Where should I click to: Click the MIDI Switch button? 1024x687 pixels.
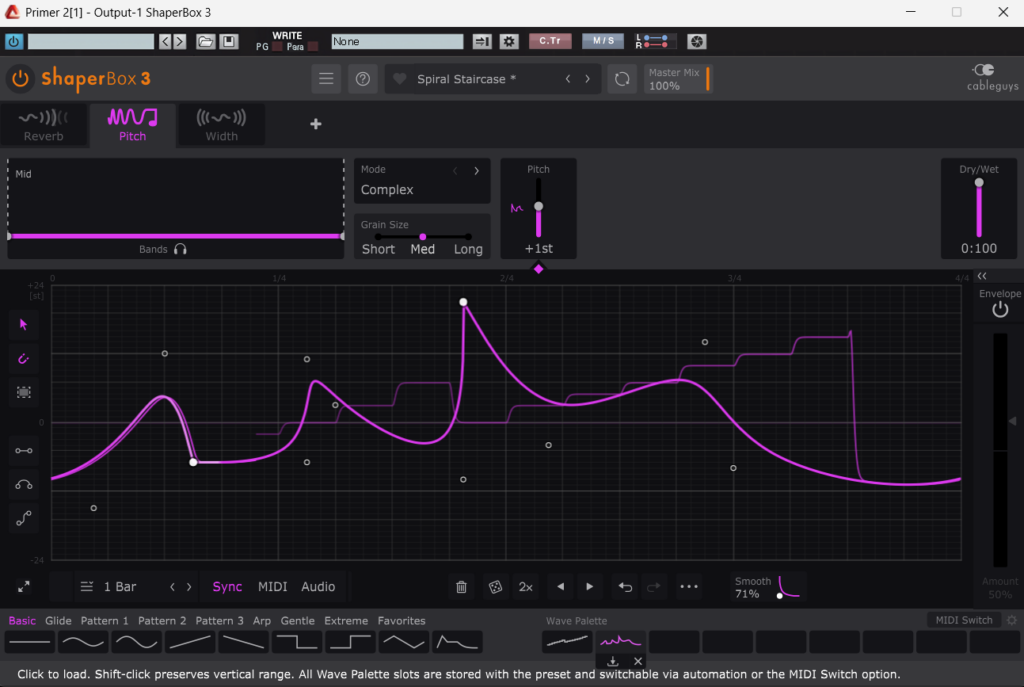pos(963,620)
